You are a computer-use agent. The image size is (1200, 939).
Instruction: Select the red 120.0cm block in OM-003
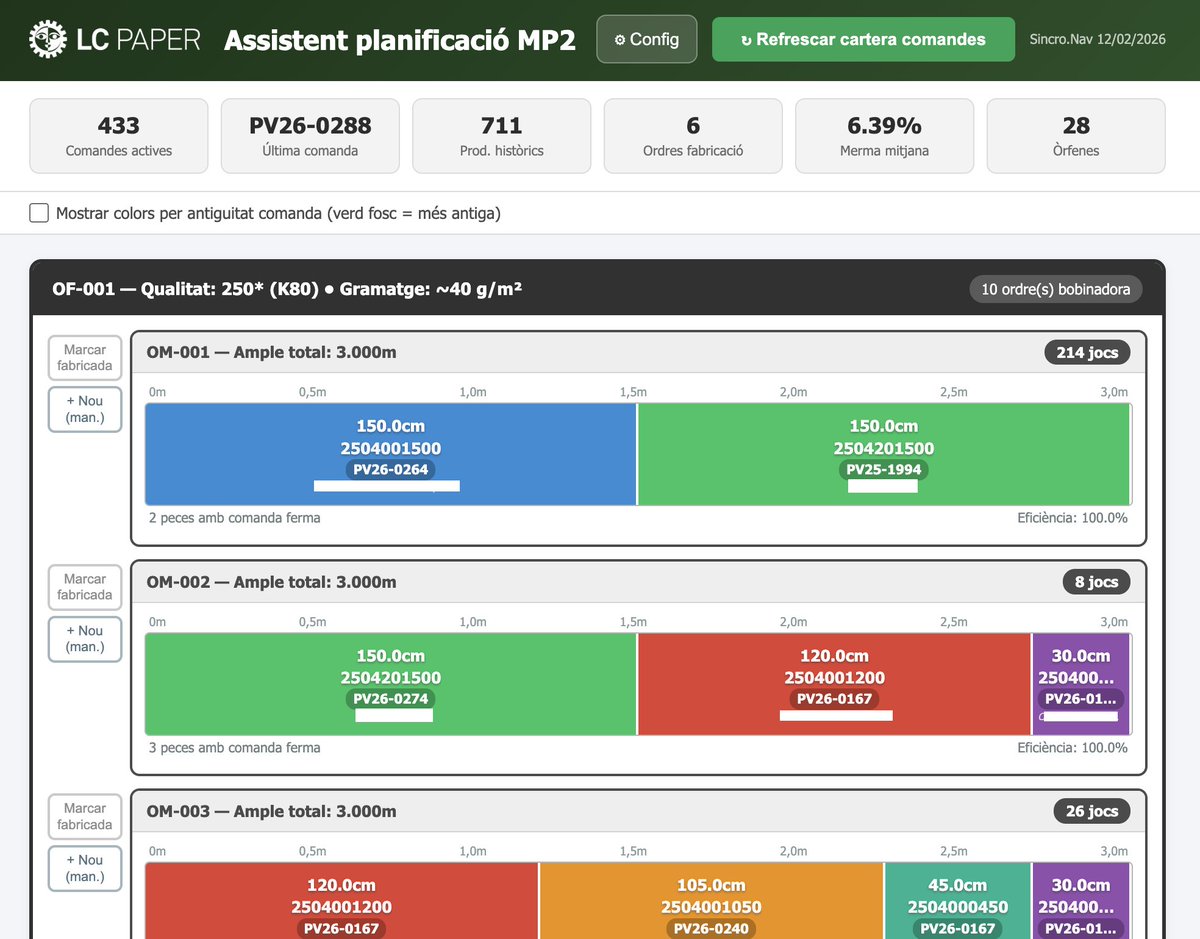[342, 901]
